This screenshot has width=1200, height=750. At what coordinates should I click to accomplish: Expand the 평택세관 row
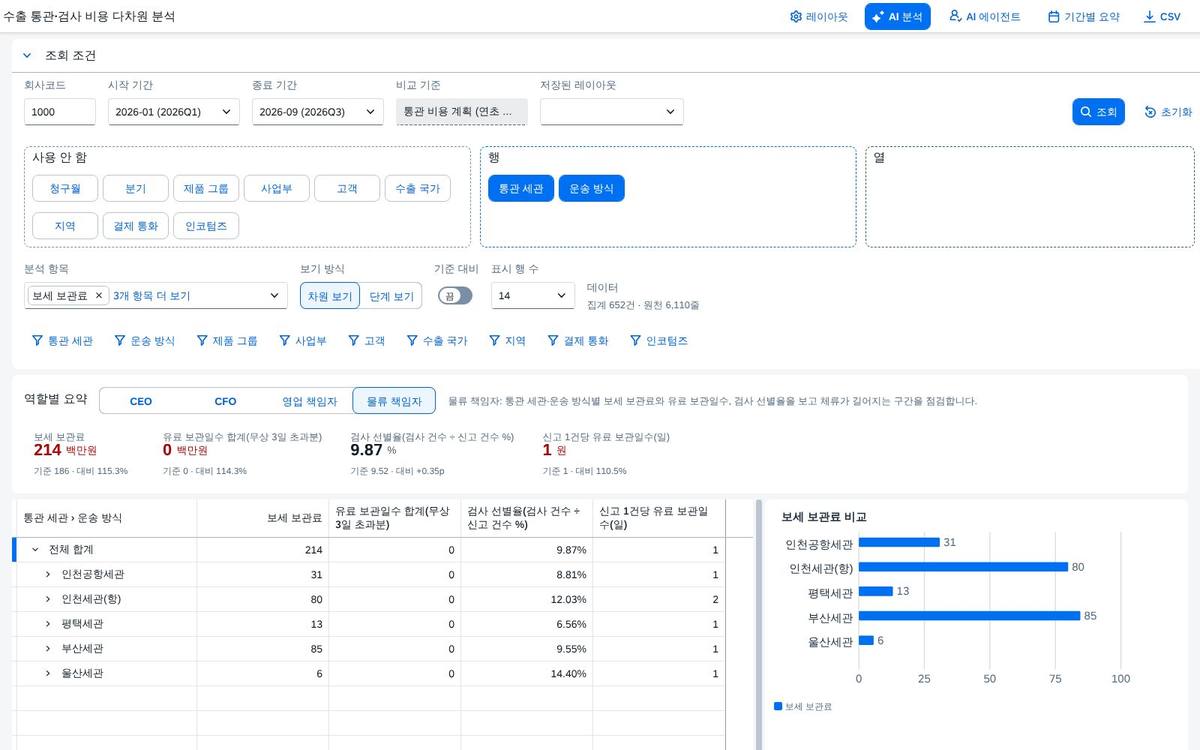click(x=48, y=624)
